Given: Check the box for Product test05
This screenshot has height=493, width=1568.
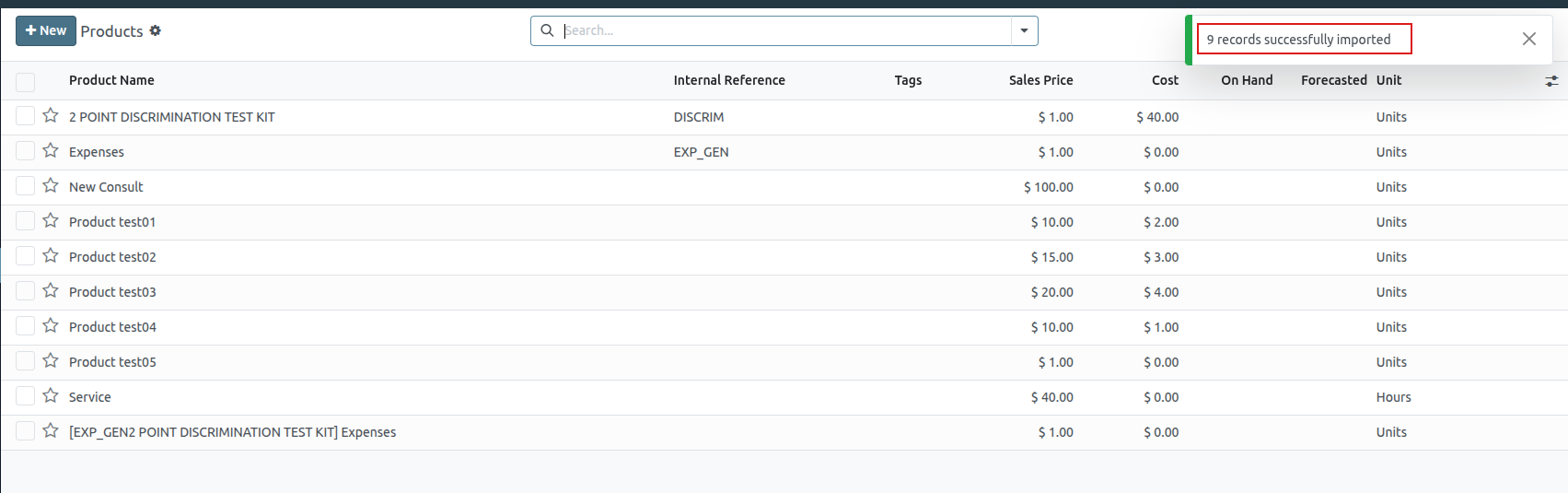Looking at the screenshot, I should (x=26, y=361).
